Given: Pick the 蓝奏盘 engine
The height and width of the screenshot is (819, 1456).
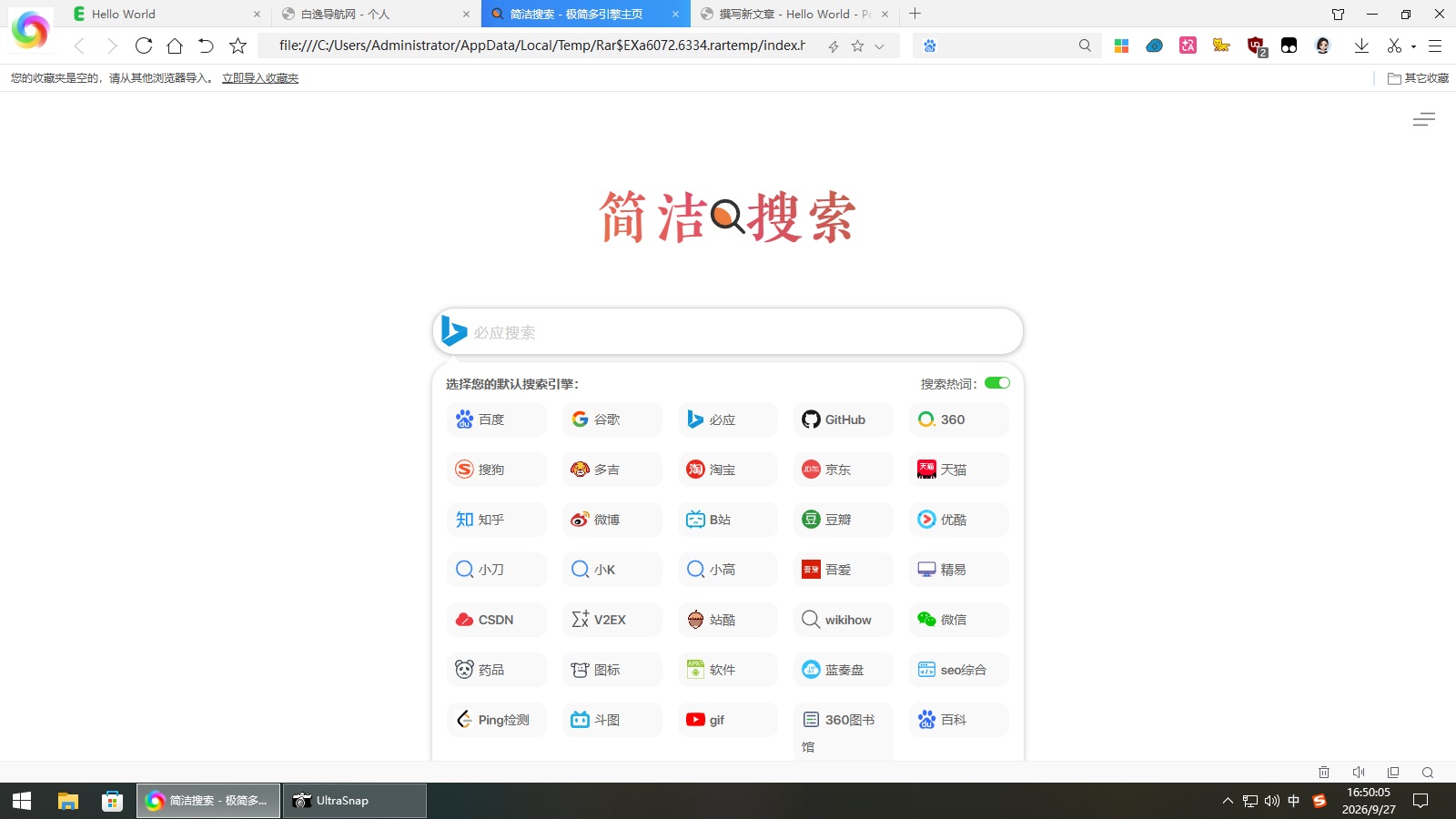Looking at the screenshot, I should (x=843, y=670).
